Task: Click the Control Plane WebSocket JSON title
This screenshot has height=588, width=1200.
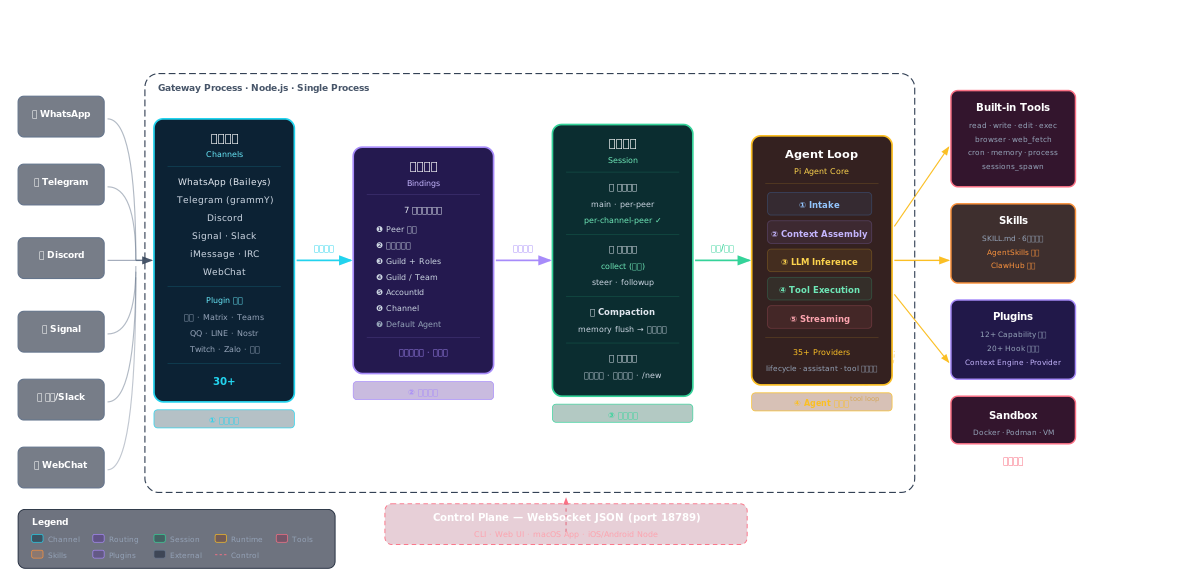Action: point(566,517)
